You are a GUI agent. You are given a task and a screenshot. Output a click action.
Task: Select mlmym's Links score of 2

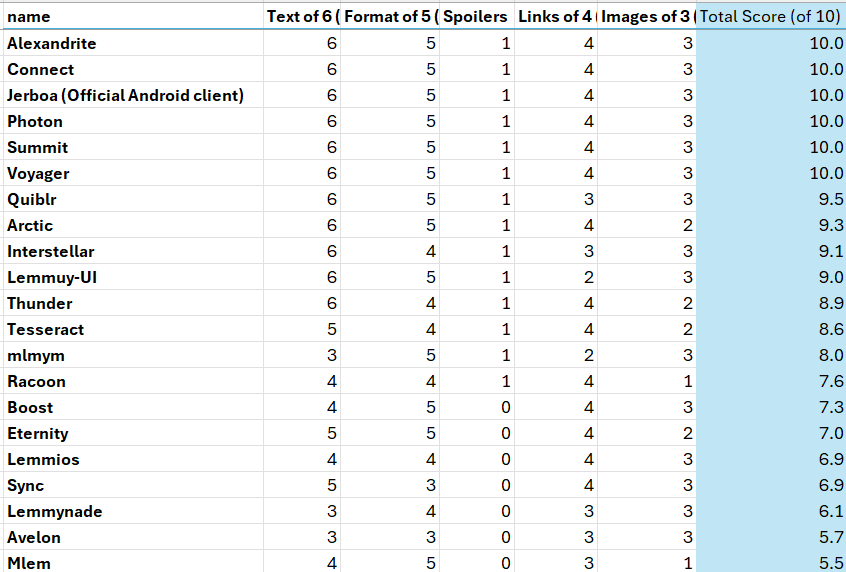point(556,355)
